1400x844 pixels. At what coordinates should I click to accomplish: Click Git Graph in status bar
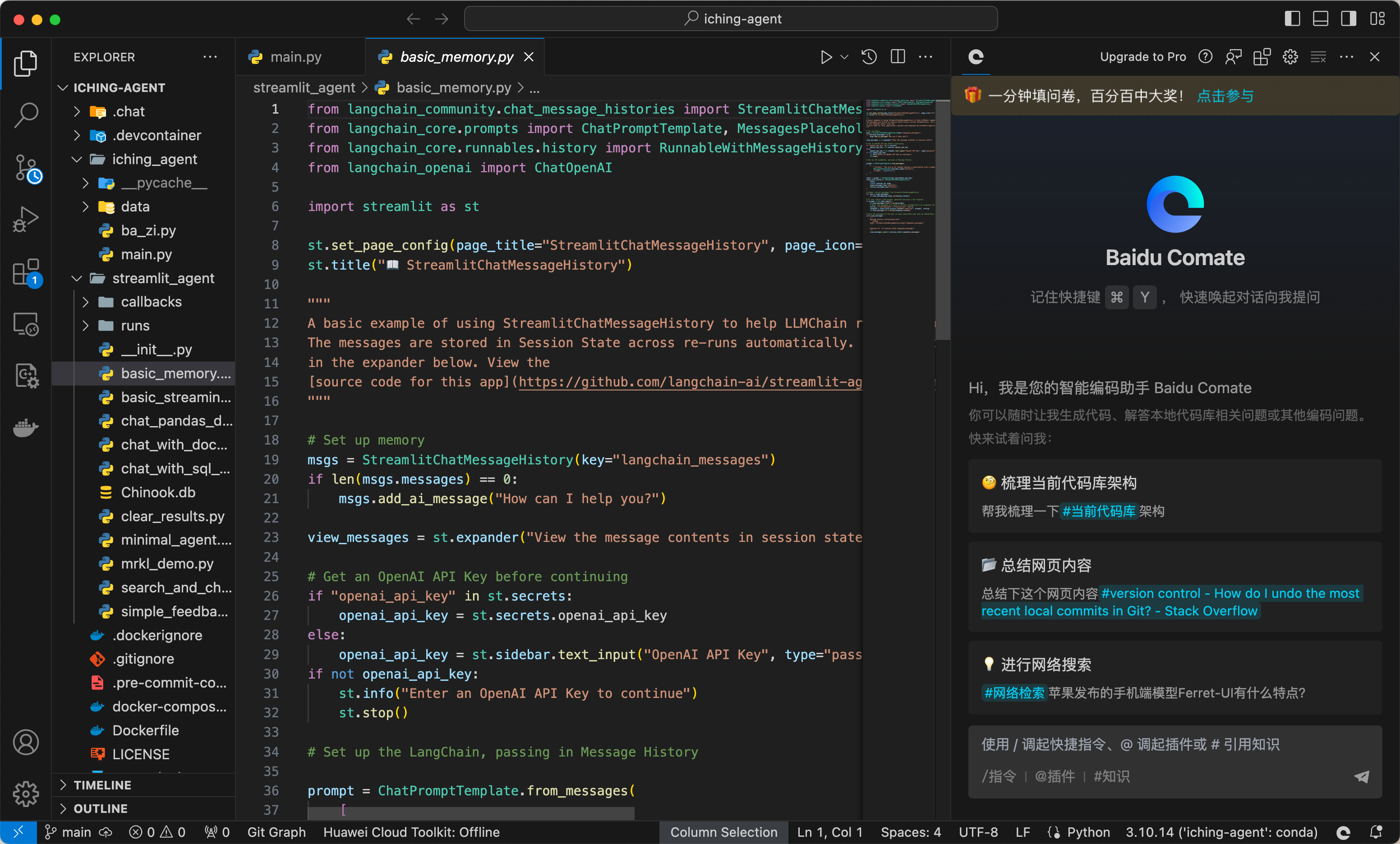click(276, 833)
